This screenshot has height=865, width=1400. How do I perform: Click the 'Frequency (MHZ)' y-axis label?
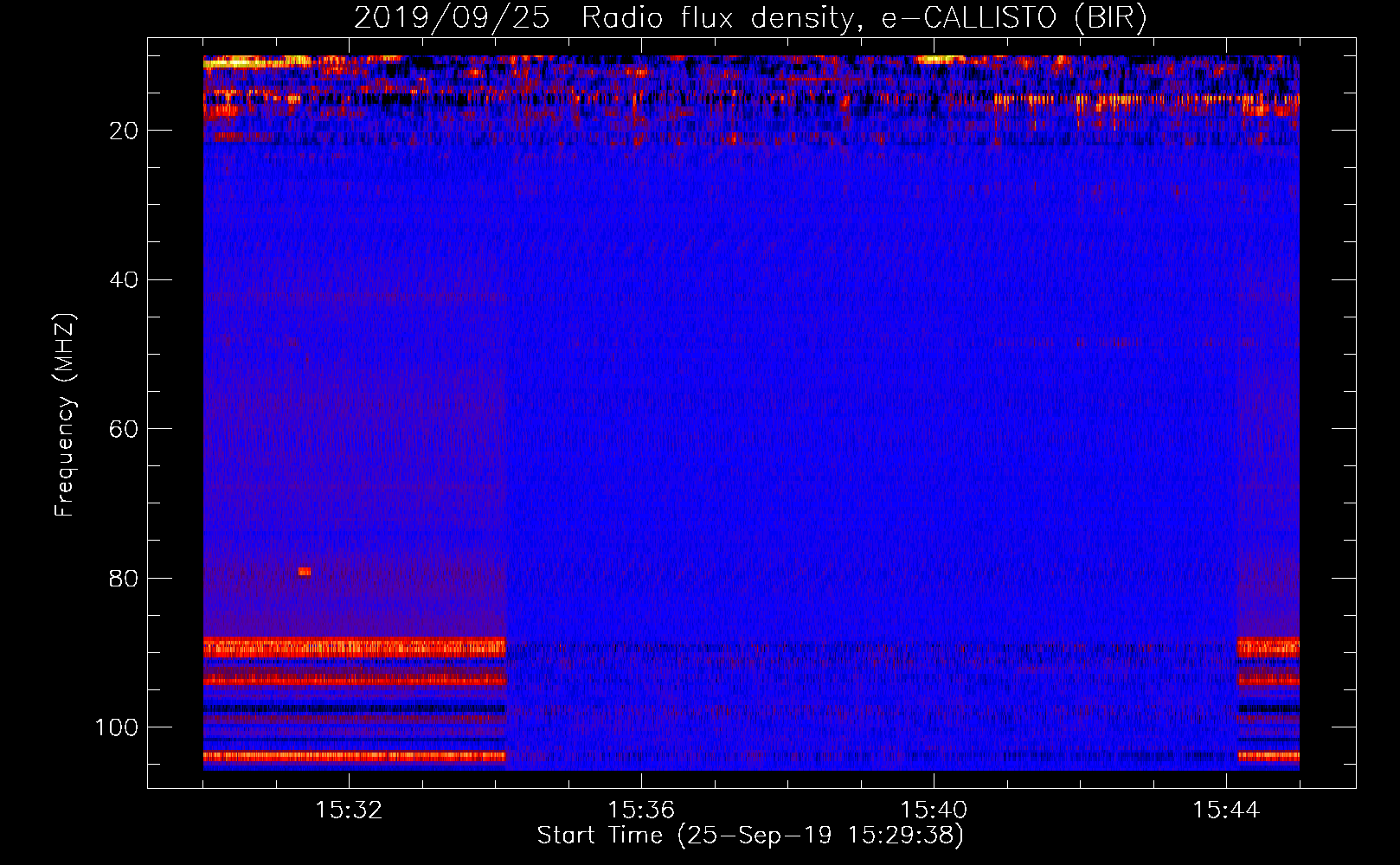tap(65, 415)
